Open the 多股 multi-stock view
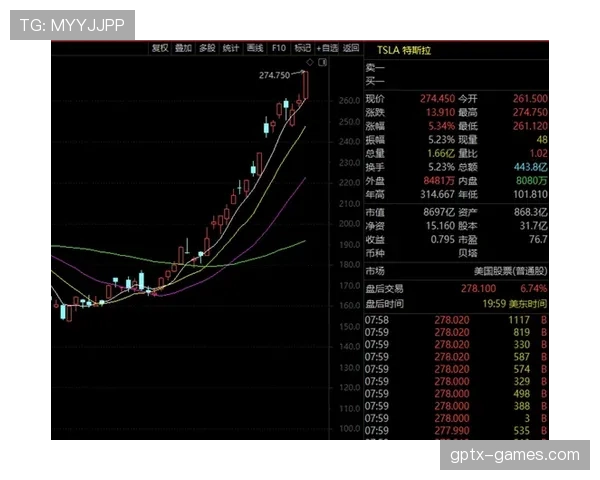The height and width of the screenshot is (480, 600). click(207, 48)
